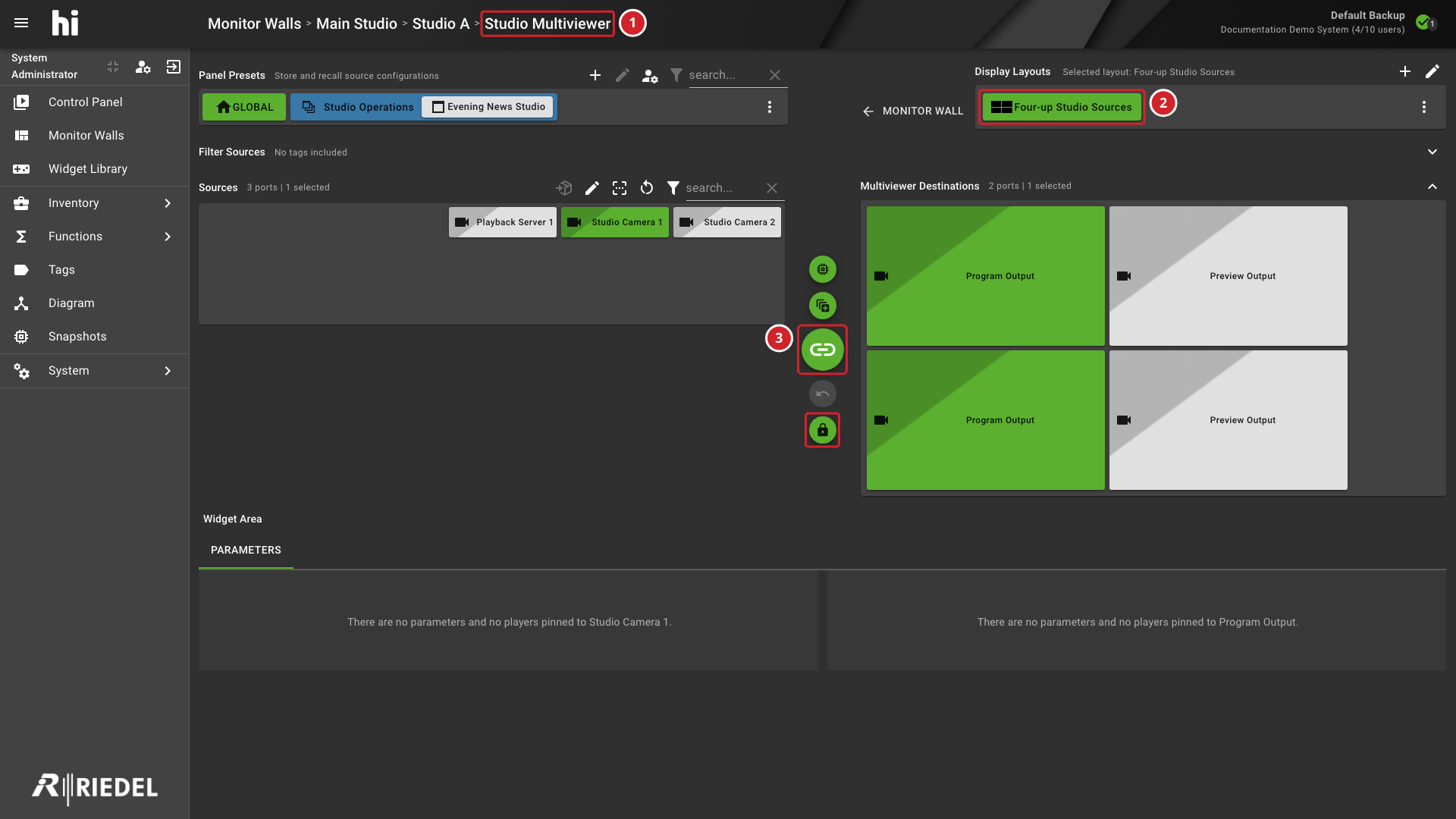Expand the System submenu
The height and width of the screenshot is (819, 1456).
coord(95,370)
